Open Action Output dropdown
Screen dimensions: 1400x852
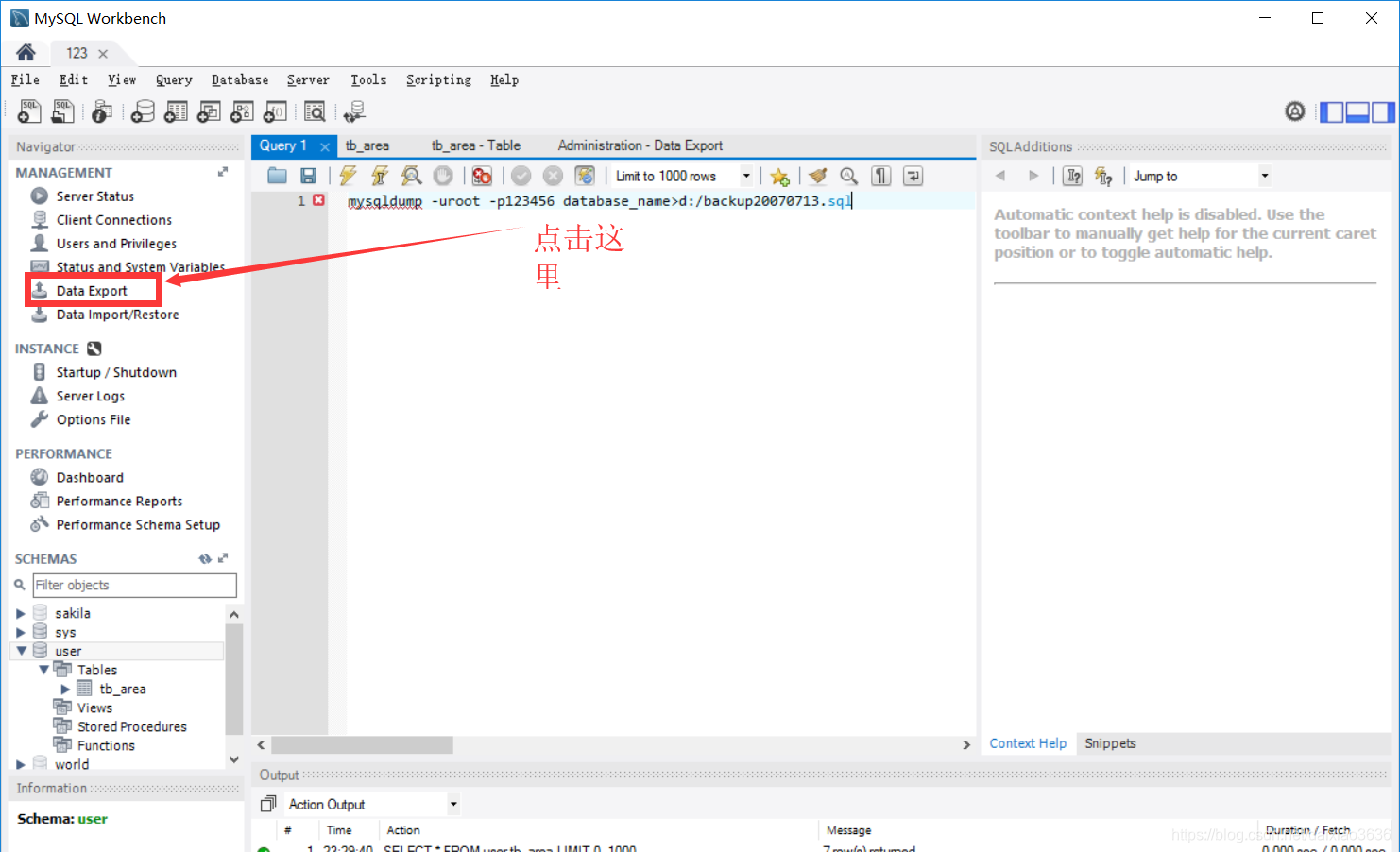(x=453, y=805)
